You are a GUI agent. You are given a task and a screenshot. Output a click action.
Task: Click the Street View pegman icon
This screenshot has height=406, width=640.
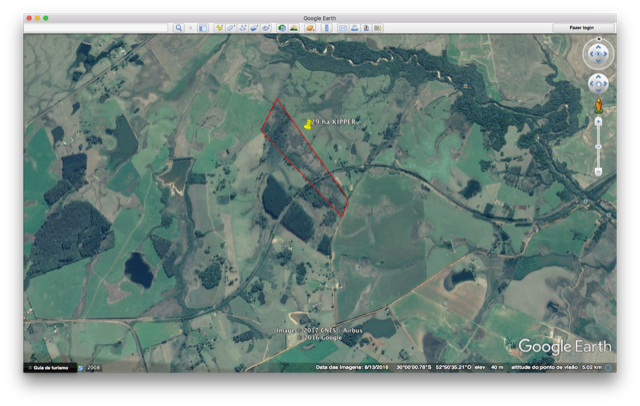(598, 104)
